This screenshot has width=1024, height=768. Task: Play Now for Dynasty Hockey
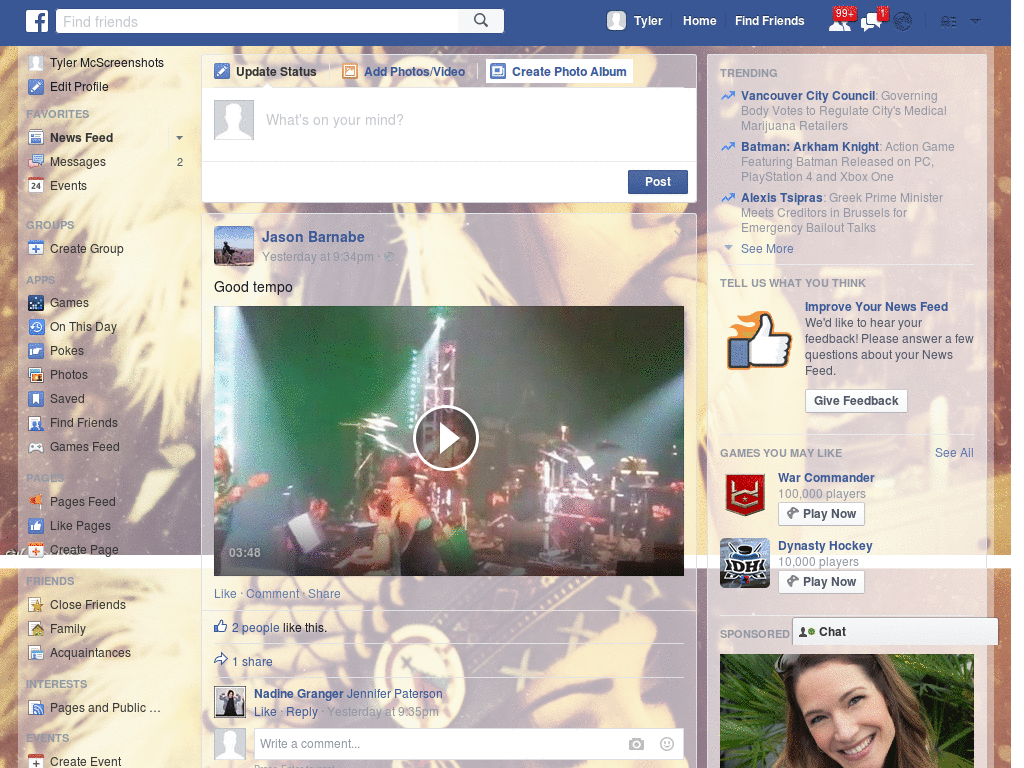[822, 582]
